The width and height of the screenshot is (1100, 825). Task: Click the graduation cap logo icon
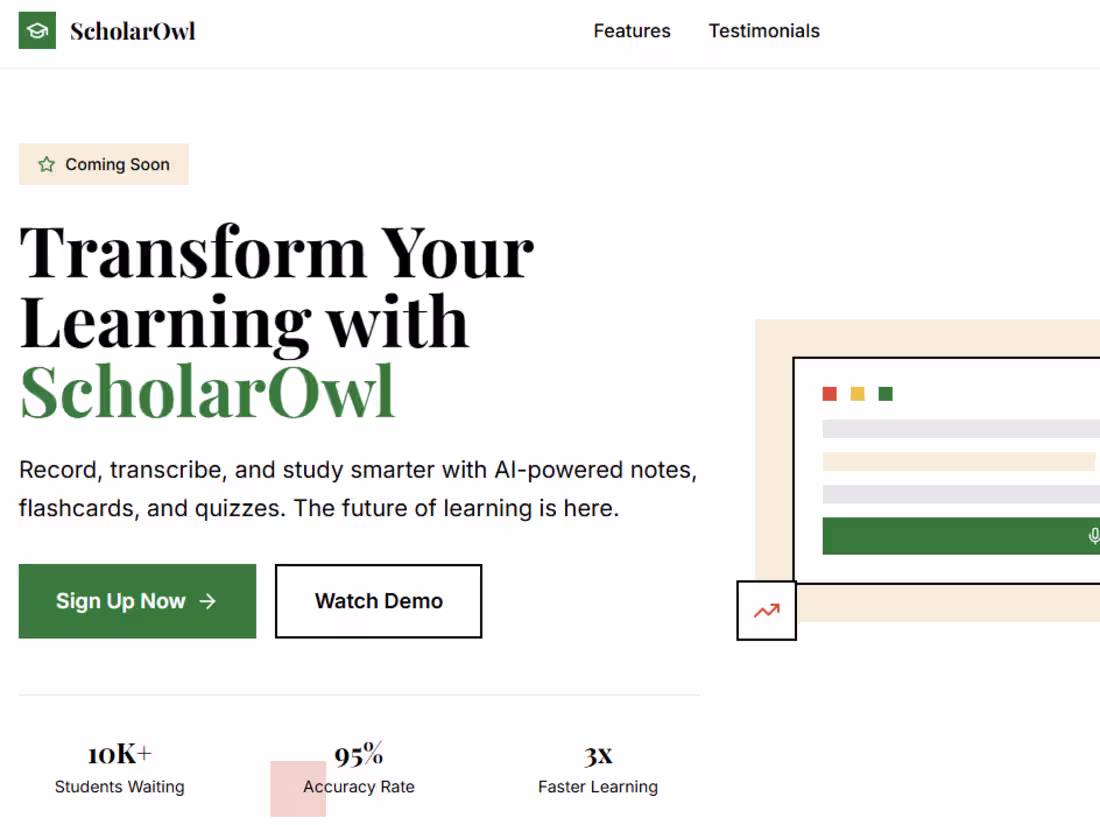point(37,31)
